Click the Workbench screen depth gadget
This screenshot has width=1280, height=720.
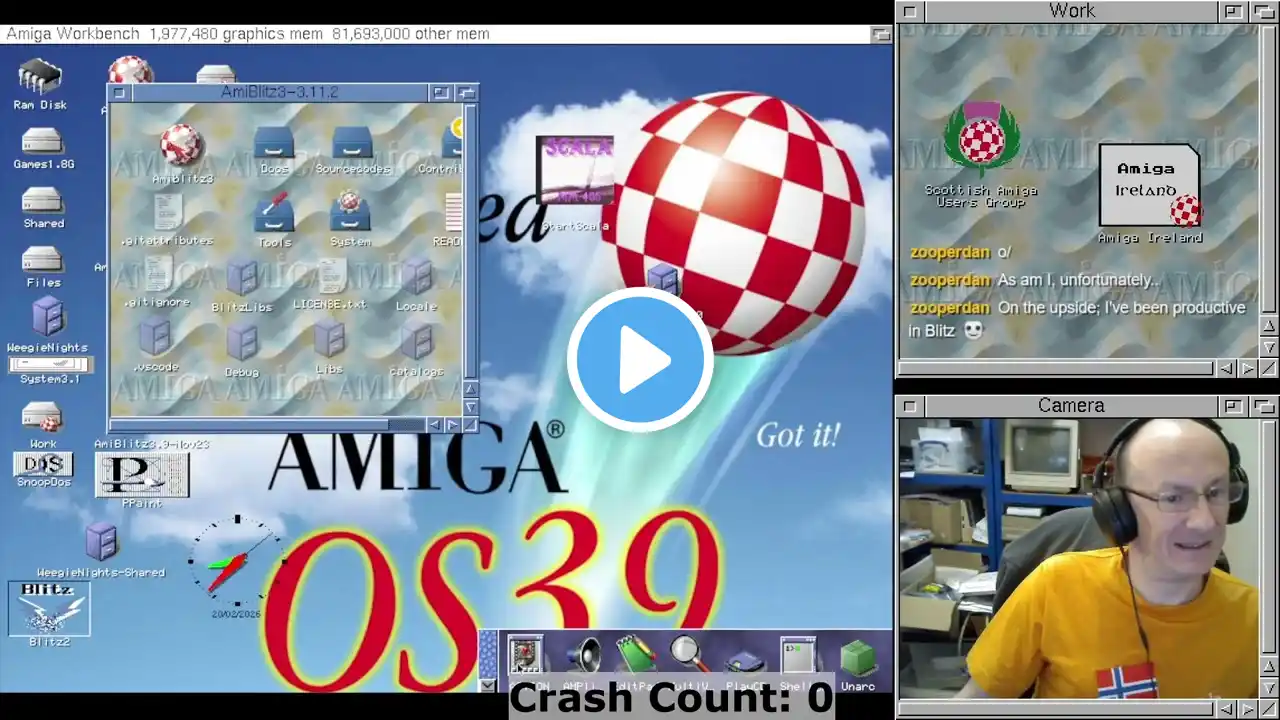click(881, 34)
